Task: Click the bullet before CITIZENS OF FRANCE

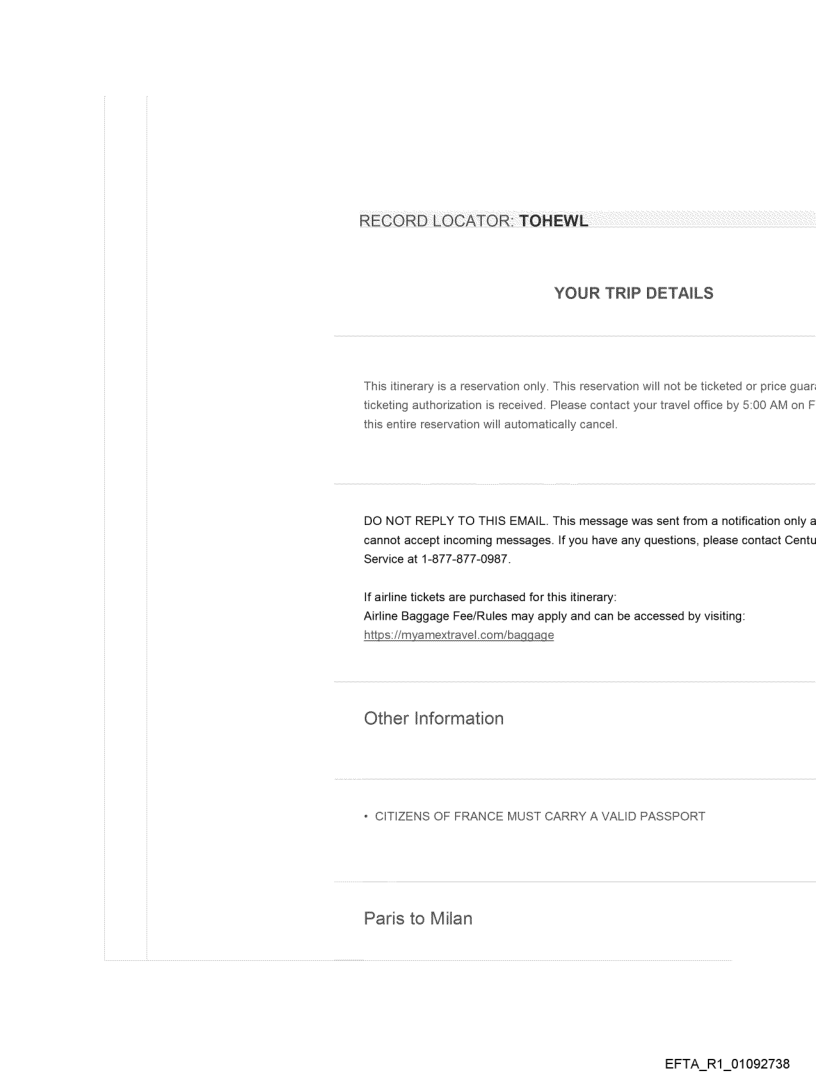Action: pos(367,816)
